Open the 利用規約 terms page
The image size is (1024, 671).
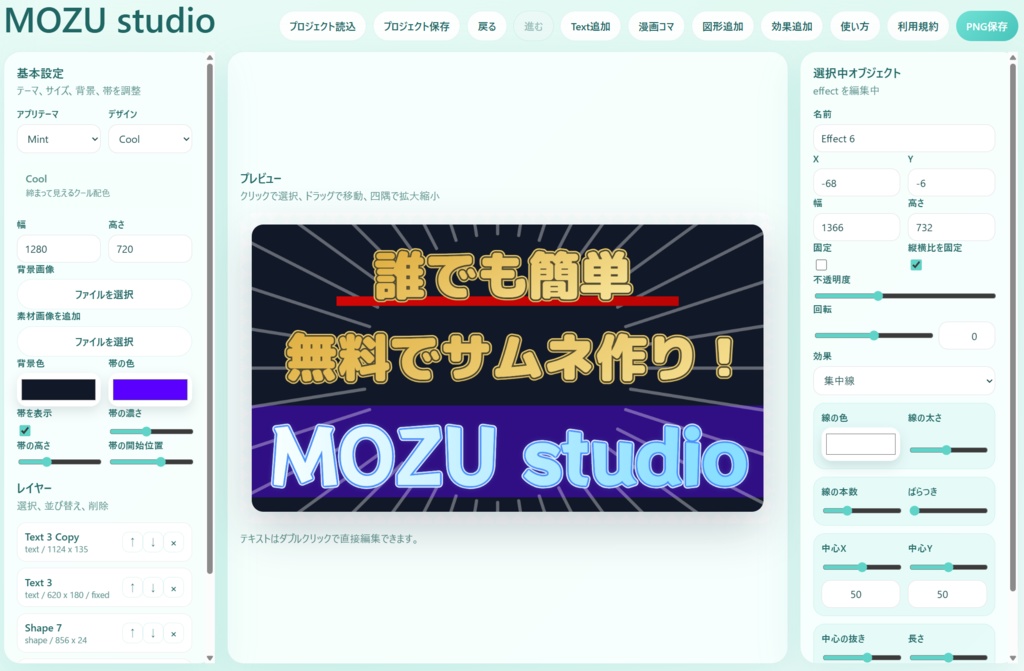tap(916, 26)
